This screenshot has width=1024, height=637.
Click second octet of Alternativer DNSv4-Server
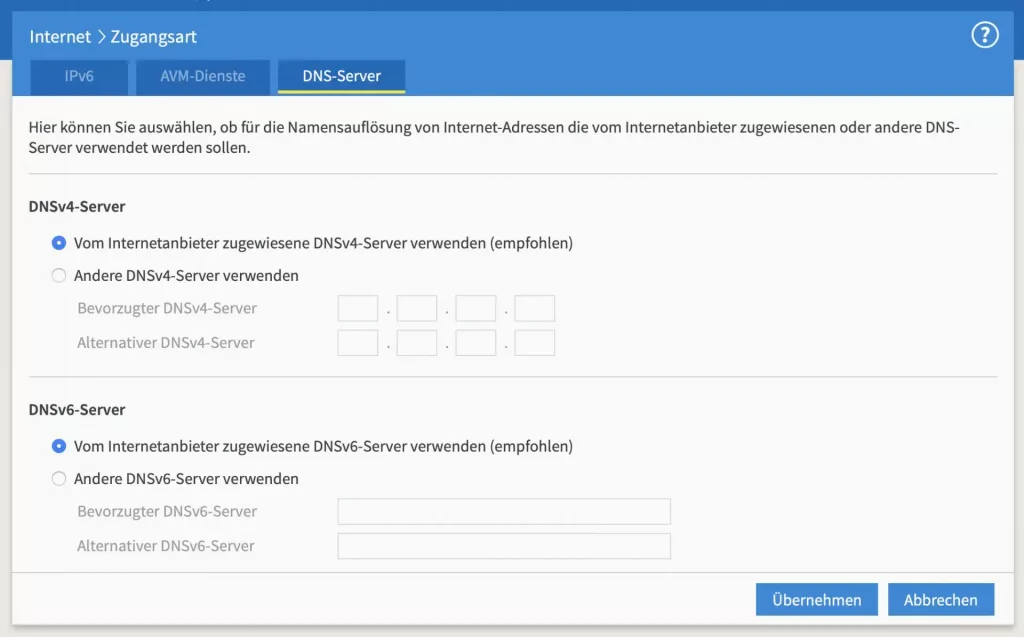[417, 343]
